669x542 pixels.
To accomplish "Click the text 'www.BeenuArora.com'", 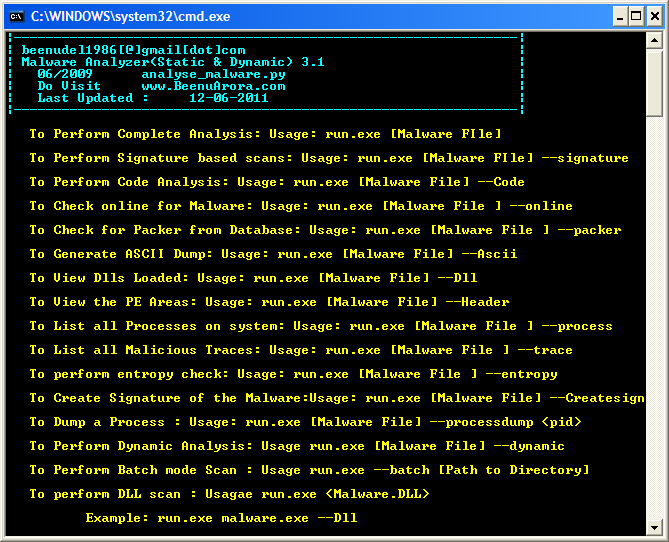I will (213, 86).
